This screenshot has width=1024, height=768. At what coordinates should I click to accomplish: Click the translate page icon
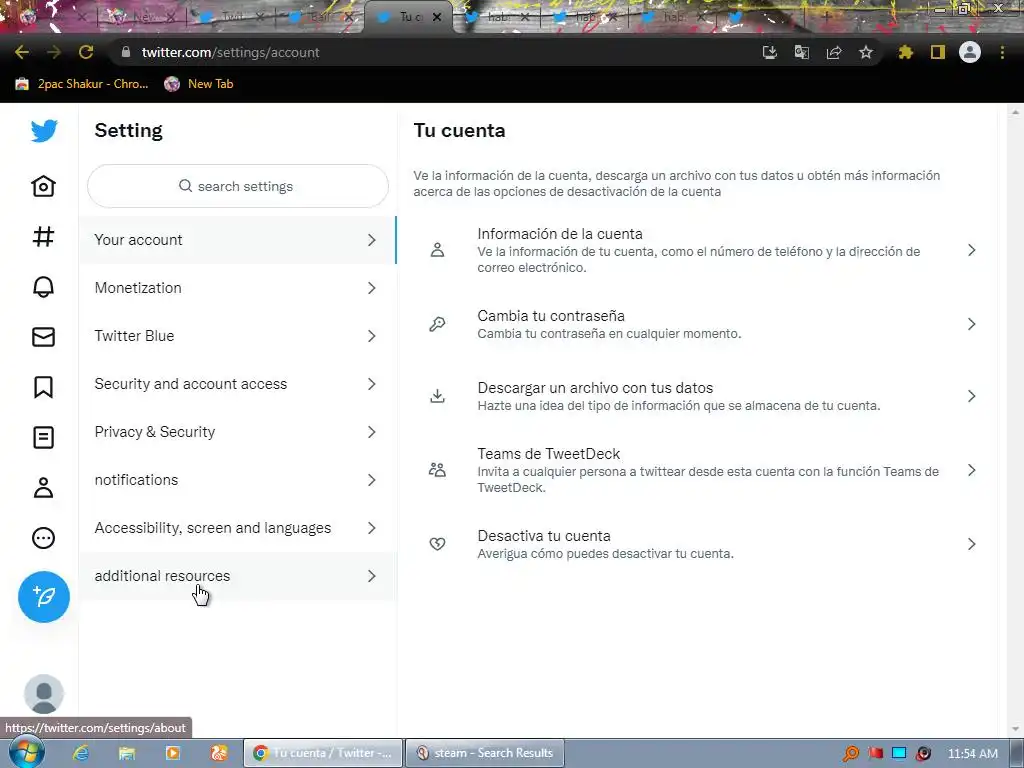pos(802,52)
